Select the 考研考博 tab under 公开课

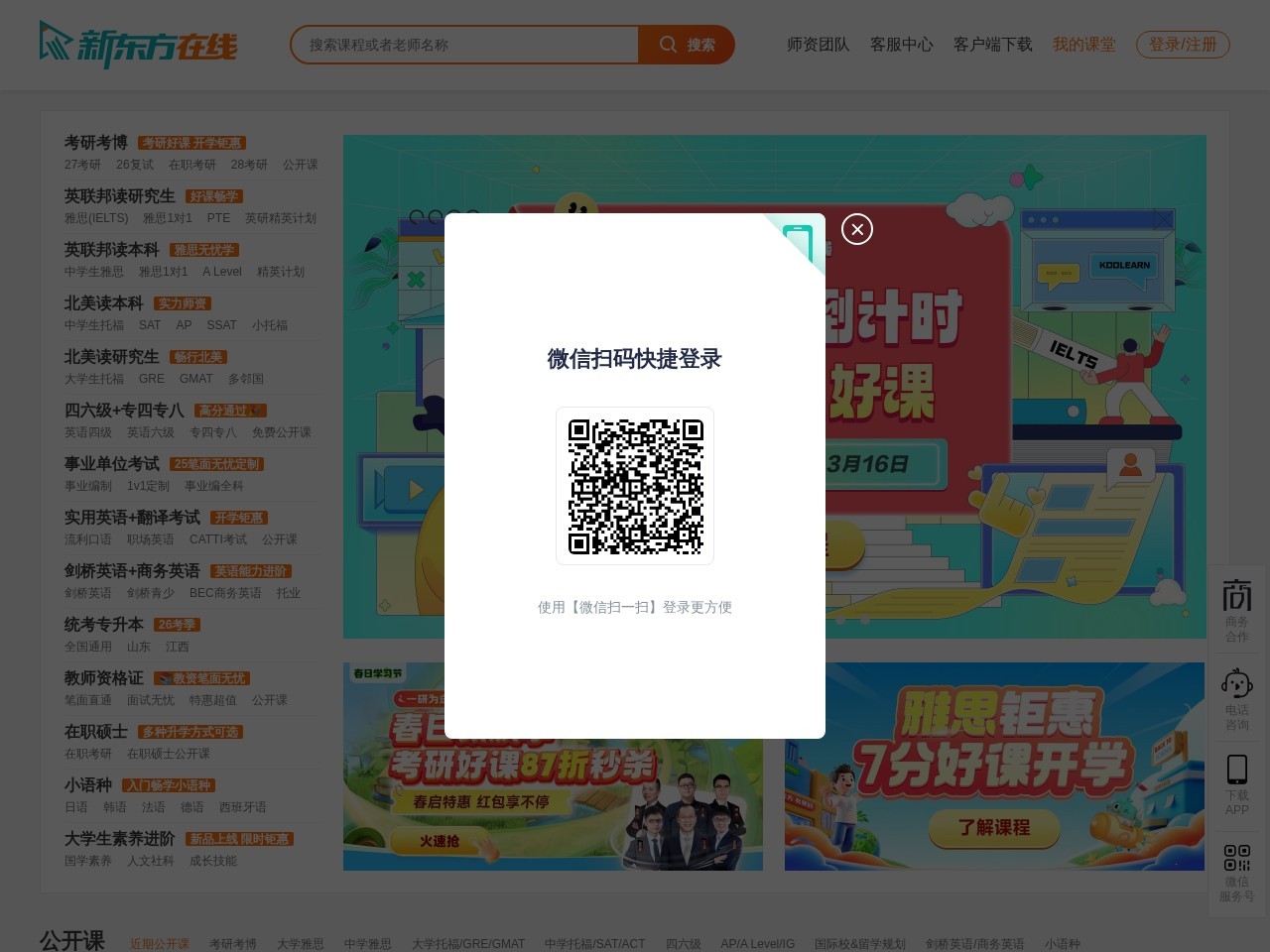click(x=232, y=944)
